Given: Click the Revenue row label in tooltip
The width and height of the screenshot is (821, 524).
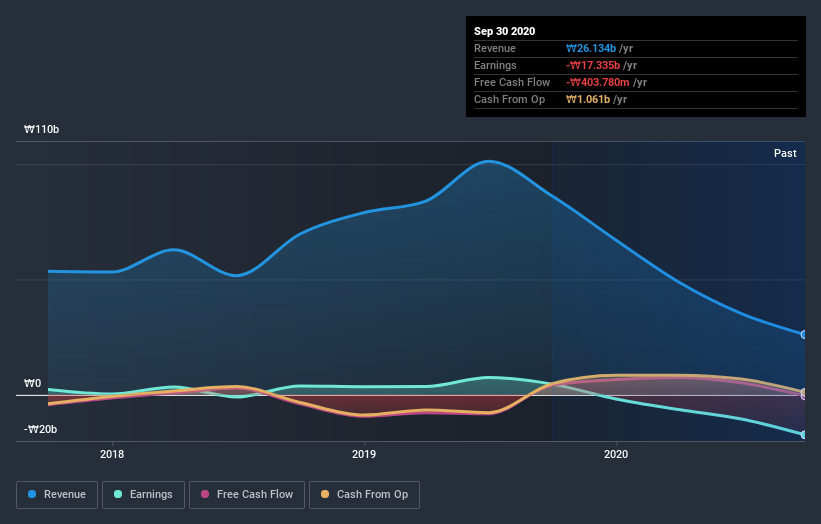Looking at the screenshot, I should tap(495, 49).
